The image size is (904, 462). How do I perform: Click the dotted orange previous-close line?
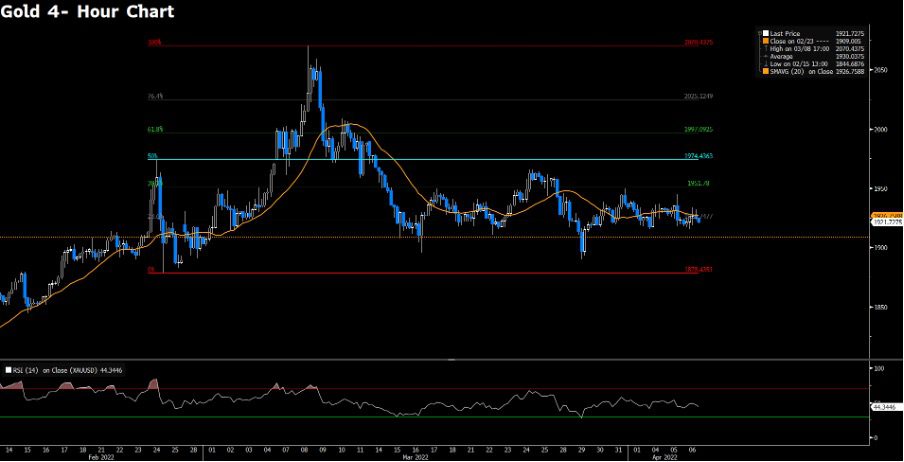435,237
